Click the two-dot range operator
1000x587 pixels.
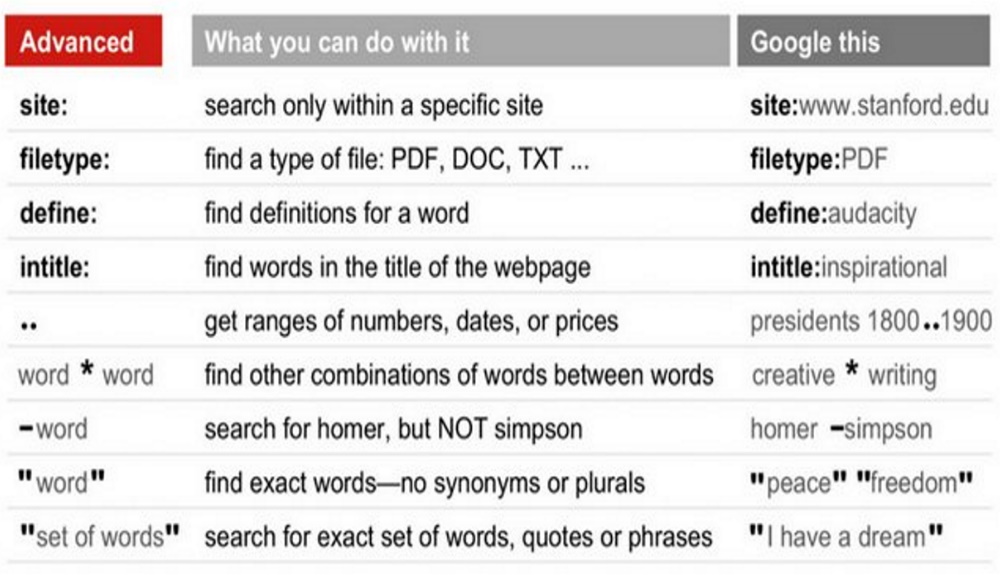pyautogui.click(x=29, y=325)
